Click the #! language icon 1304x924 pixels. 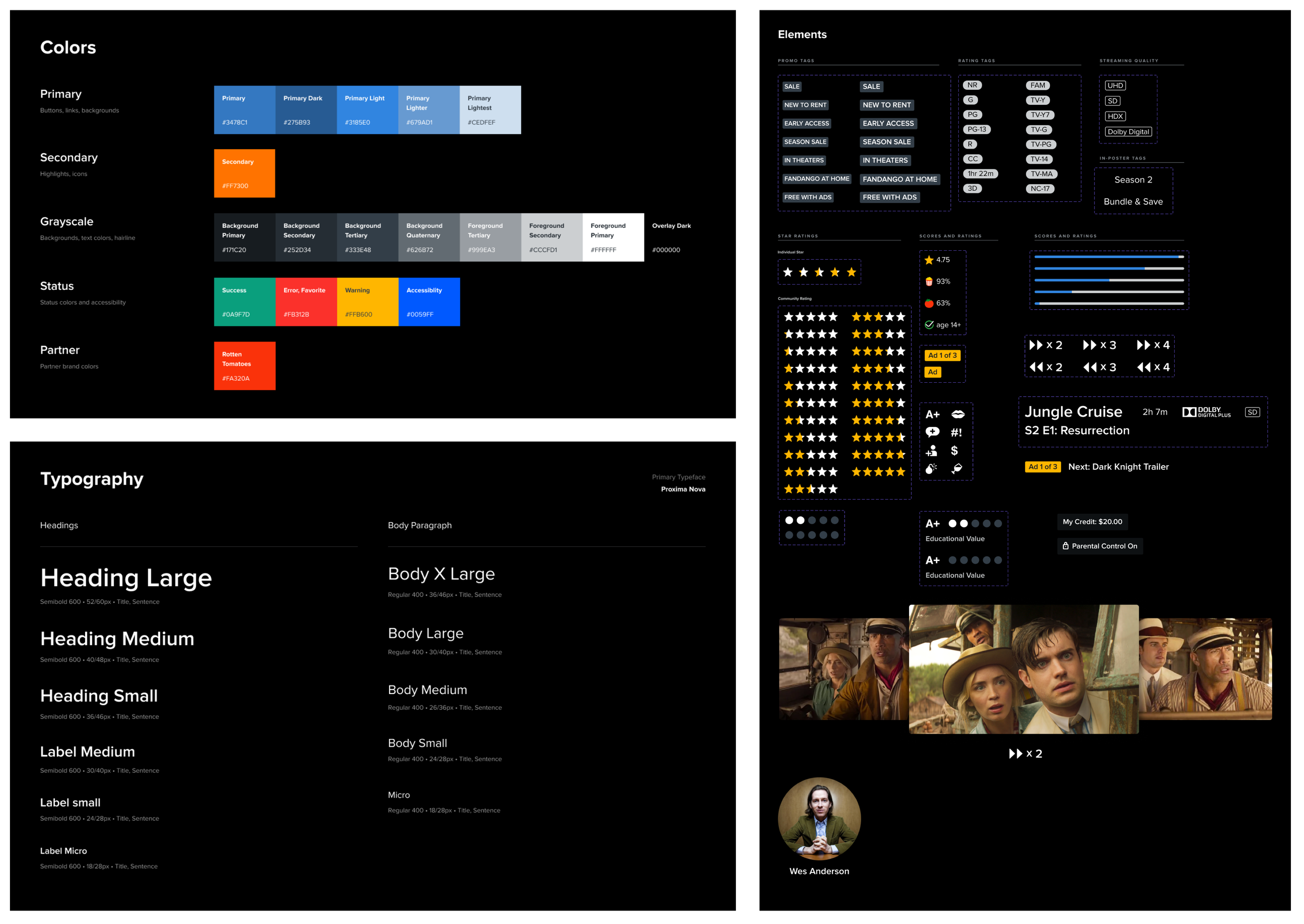957,433
